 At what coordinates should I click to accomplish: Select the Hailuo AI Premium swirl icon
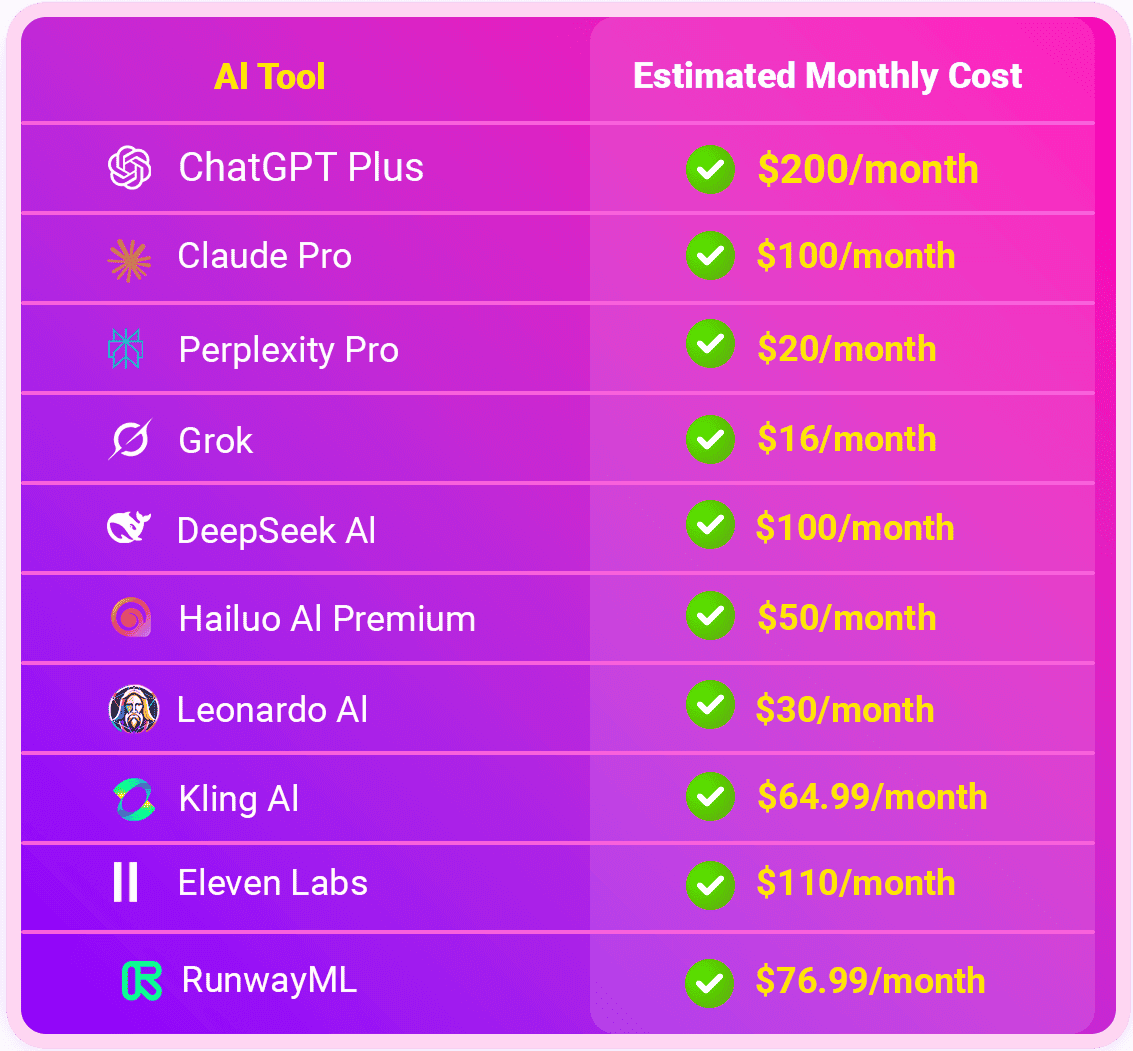(x=131, y=618)
